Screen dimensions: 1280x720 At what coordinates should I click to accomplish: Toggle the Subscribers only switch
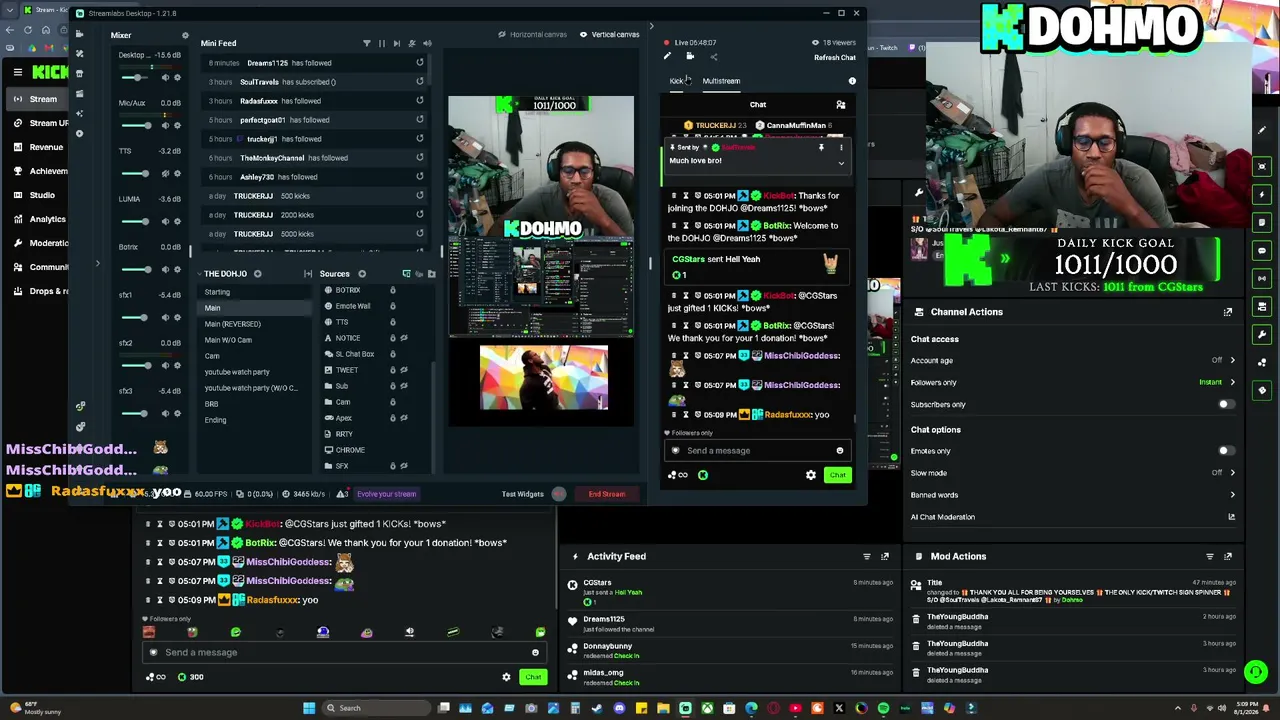[x=1225, y=405]
